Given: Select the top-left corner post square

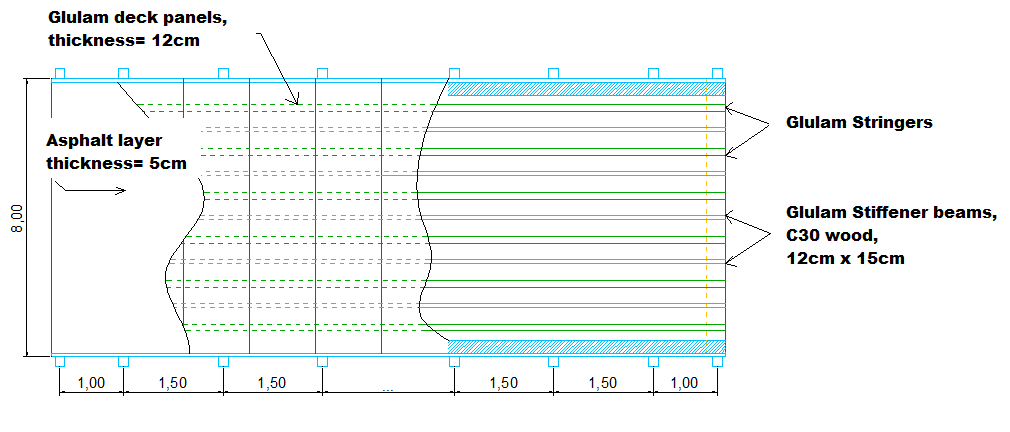Looking at the screenshot, I should [59, 73].
